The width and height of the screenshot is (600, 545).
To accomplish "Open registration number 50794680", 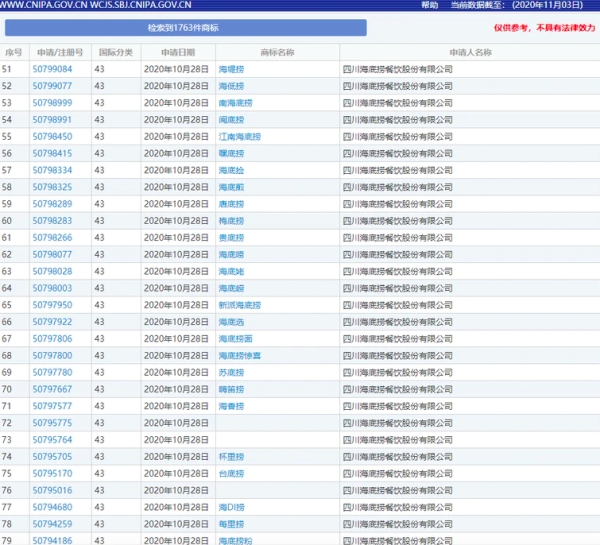I will click(52, 507).
